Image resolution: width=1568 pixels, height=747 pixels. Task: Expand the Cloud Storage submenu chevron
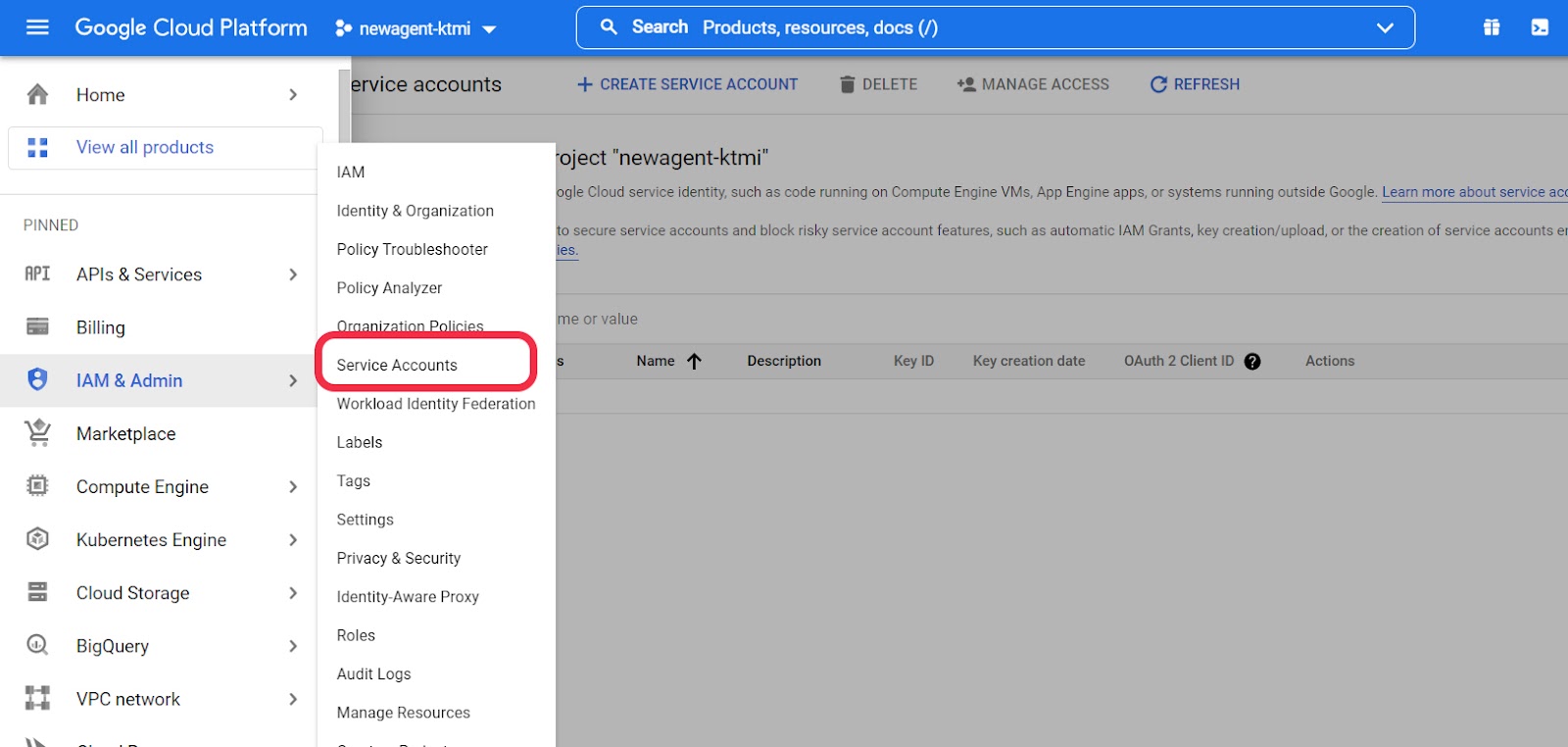293,592
